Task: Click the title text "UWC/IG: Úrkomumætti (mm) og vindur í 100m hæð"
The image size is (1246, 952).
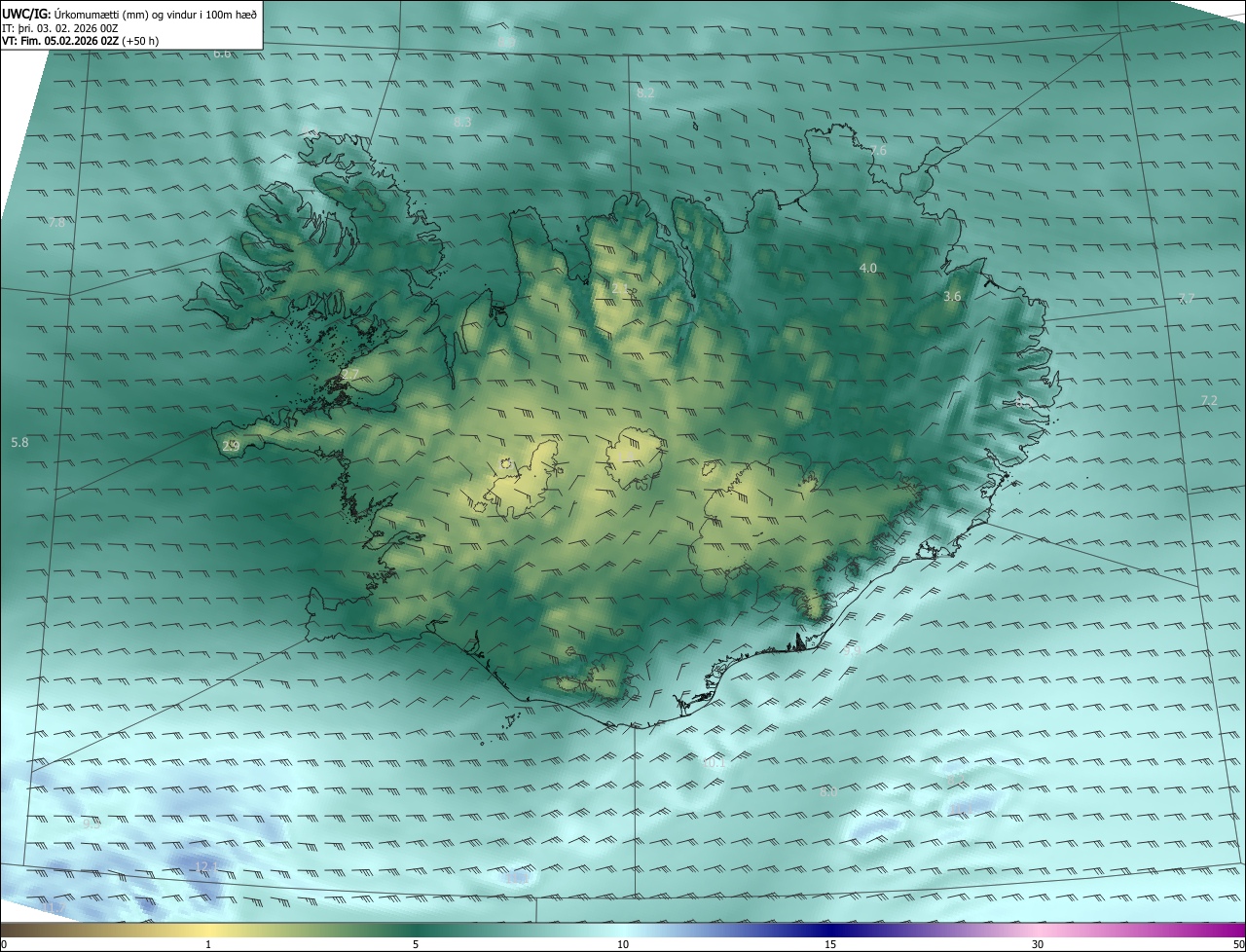Action: click(130, 14)
